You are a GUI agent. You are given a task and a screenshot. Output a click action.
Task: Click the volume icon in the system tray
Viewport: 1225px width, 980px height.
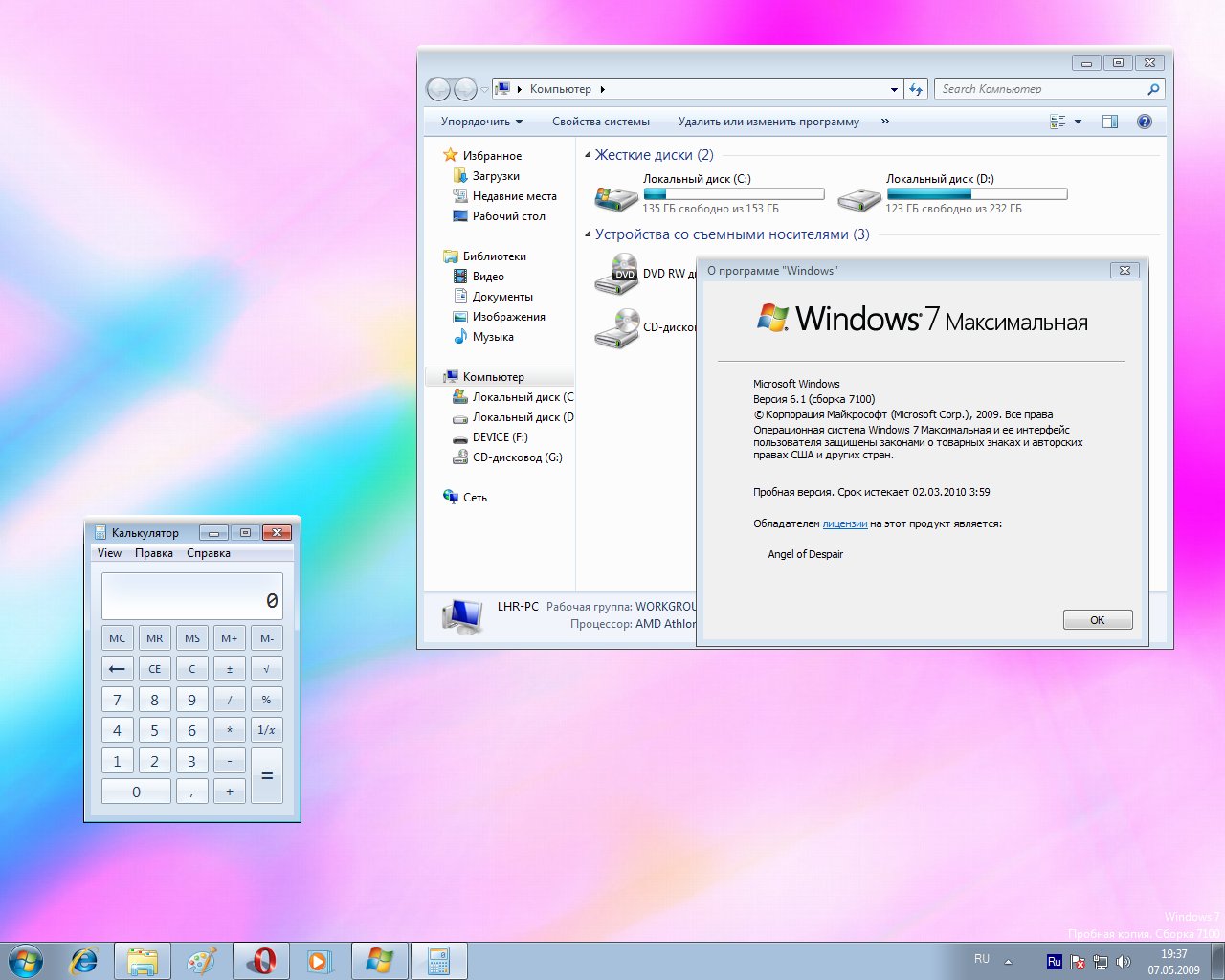coord(1124,961)
